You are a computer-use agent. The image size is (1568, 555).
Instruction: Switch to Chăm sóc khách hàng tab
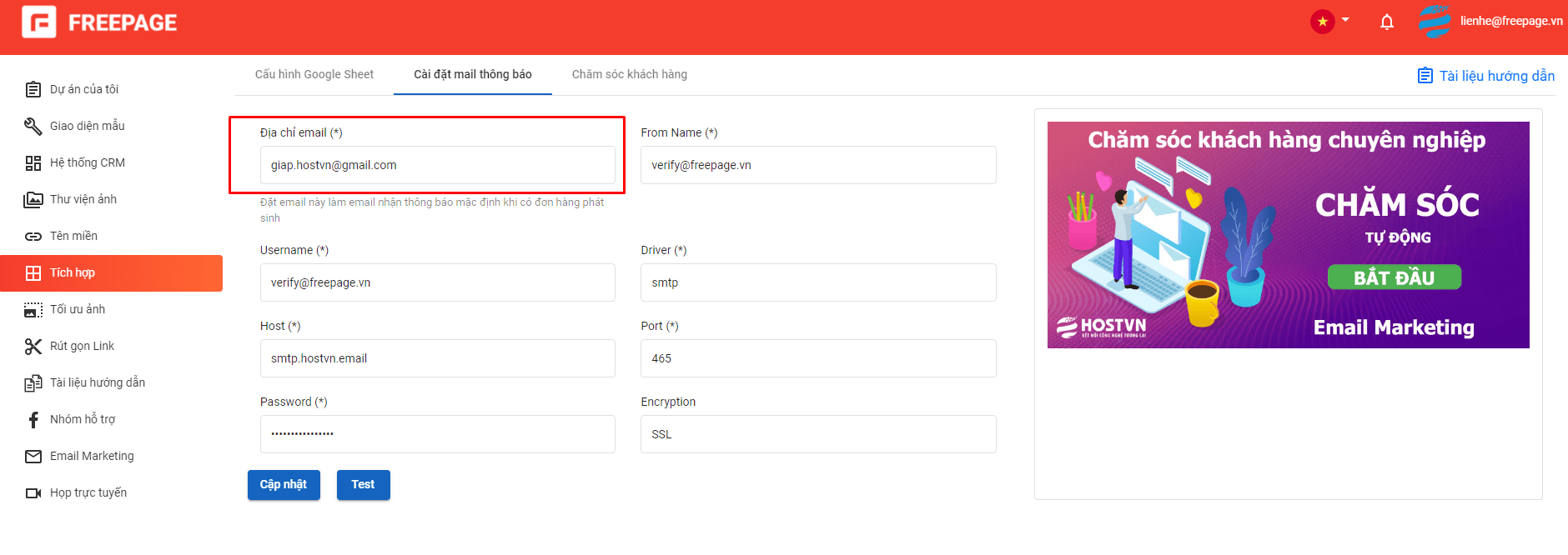[x=630, y=74]
